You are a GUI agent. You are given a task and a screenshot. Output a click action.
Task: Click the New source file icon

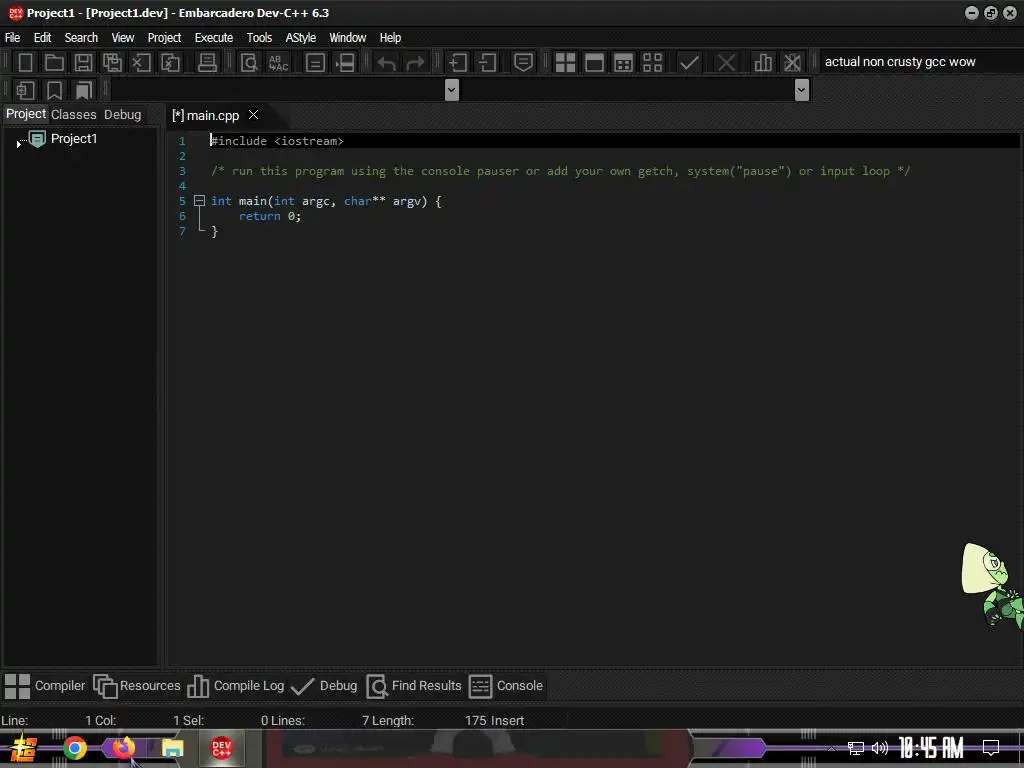coord(25,63)
